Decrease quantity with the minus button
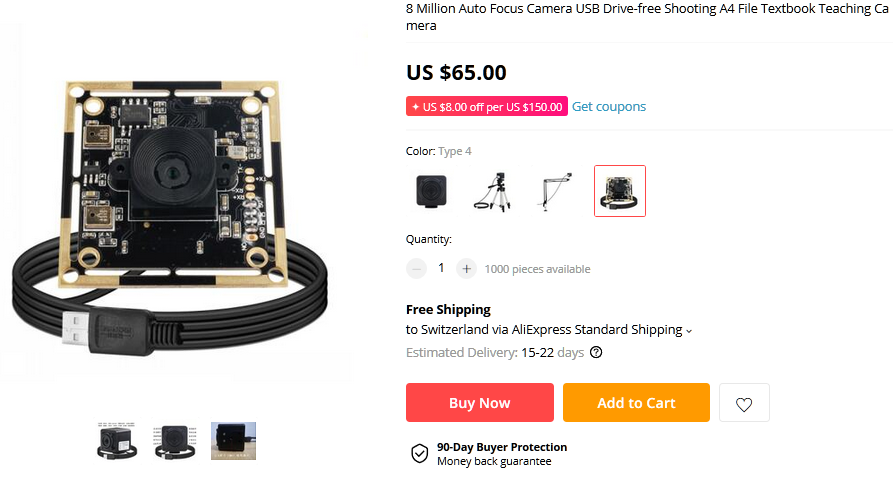This screenshot has height=477, width=893. pos(416,268)
